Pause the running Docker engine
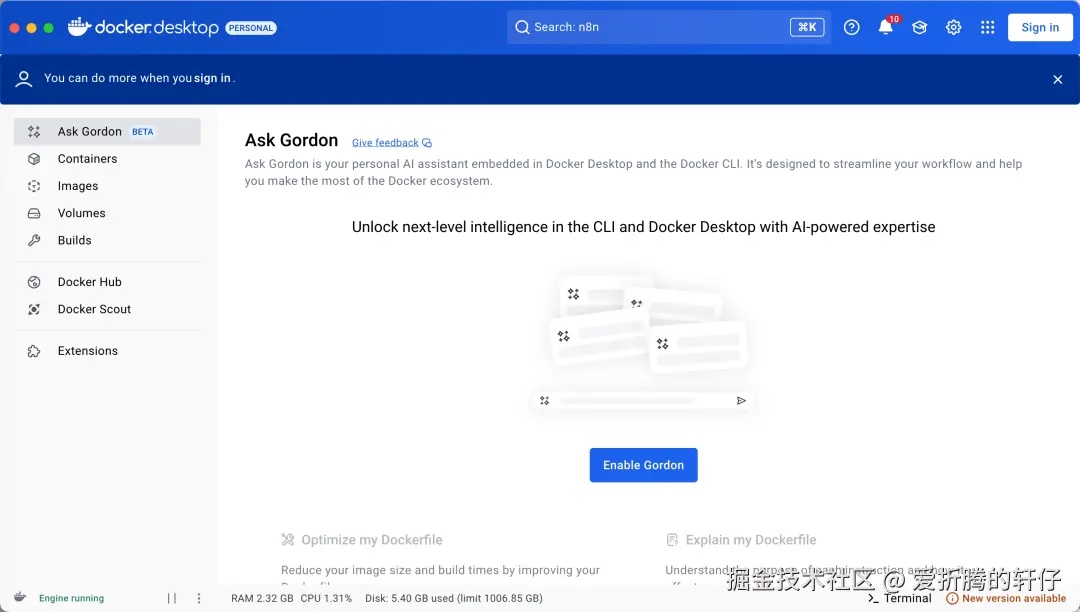Image resolution: width=1080 pixels, height=612 pixels. coord(171,598)
